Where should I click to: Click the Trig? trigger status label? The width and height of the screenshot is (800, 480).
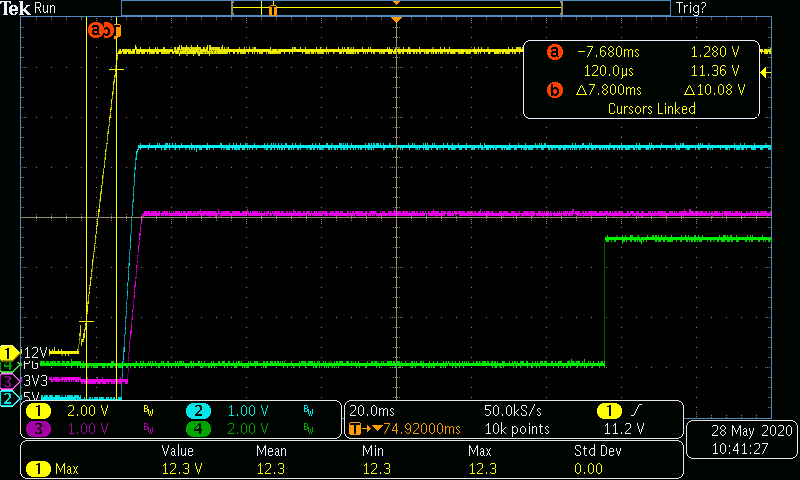pyautogui.click(x=692, y=8)
